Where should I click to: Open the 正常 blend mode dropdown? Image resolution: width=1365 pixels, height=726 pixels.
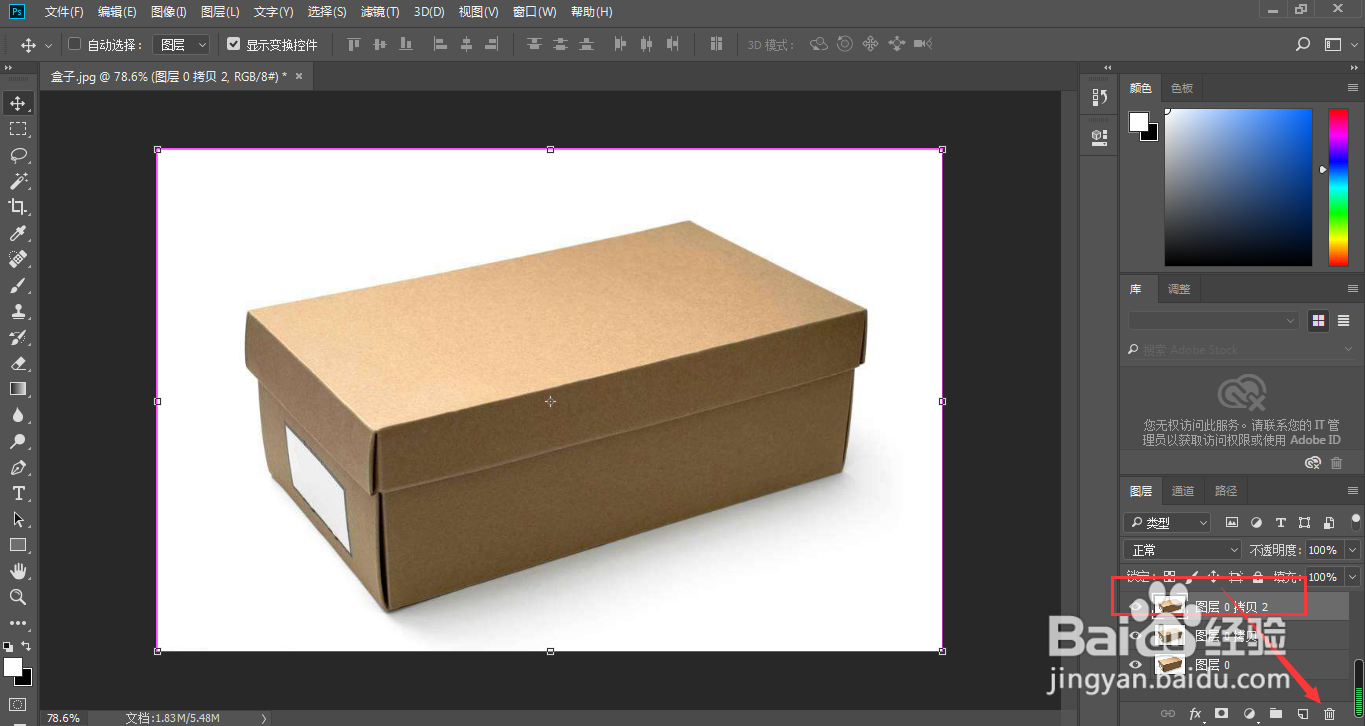pos(1182,550)
